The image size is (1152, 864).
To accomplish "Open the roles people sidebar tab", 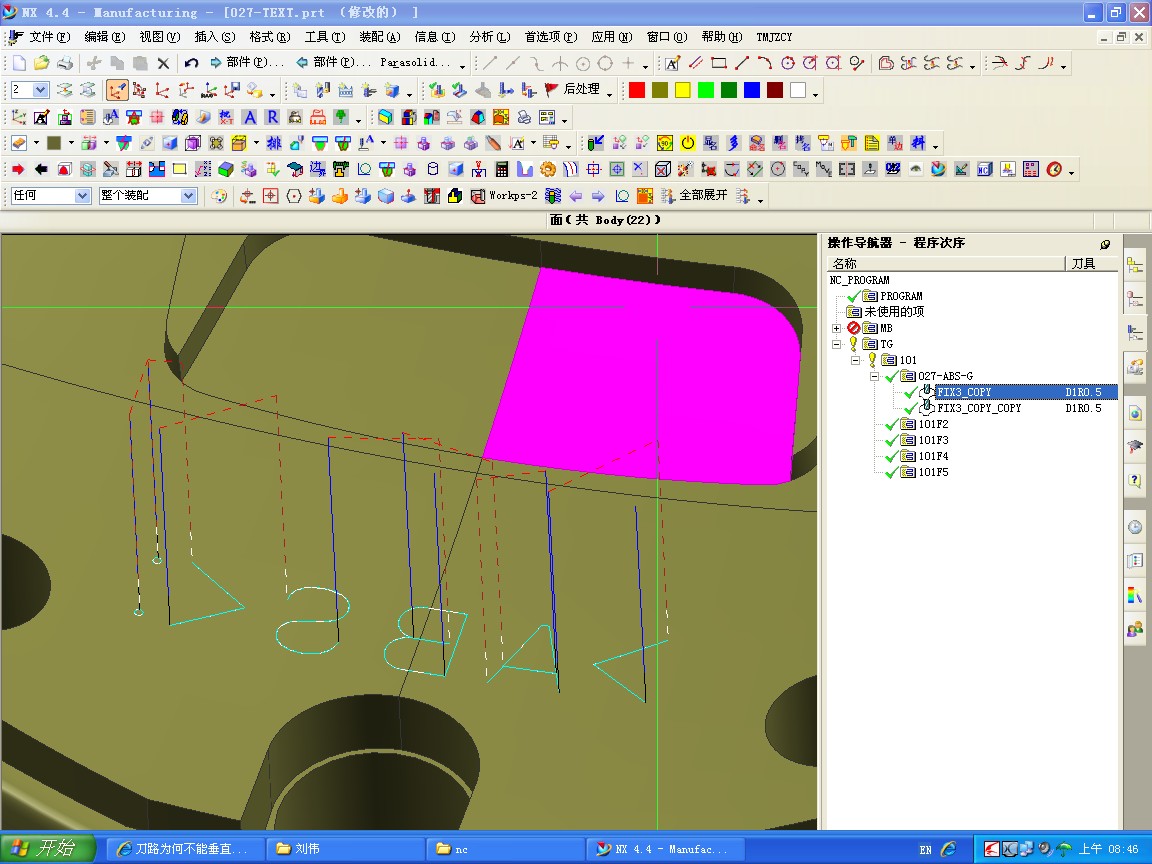I will pyautogui.click(x=1135, y=629).
